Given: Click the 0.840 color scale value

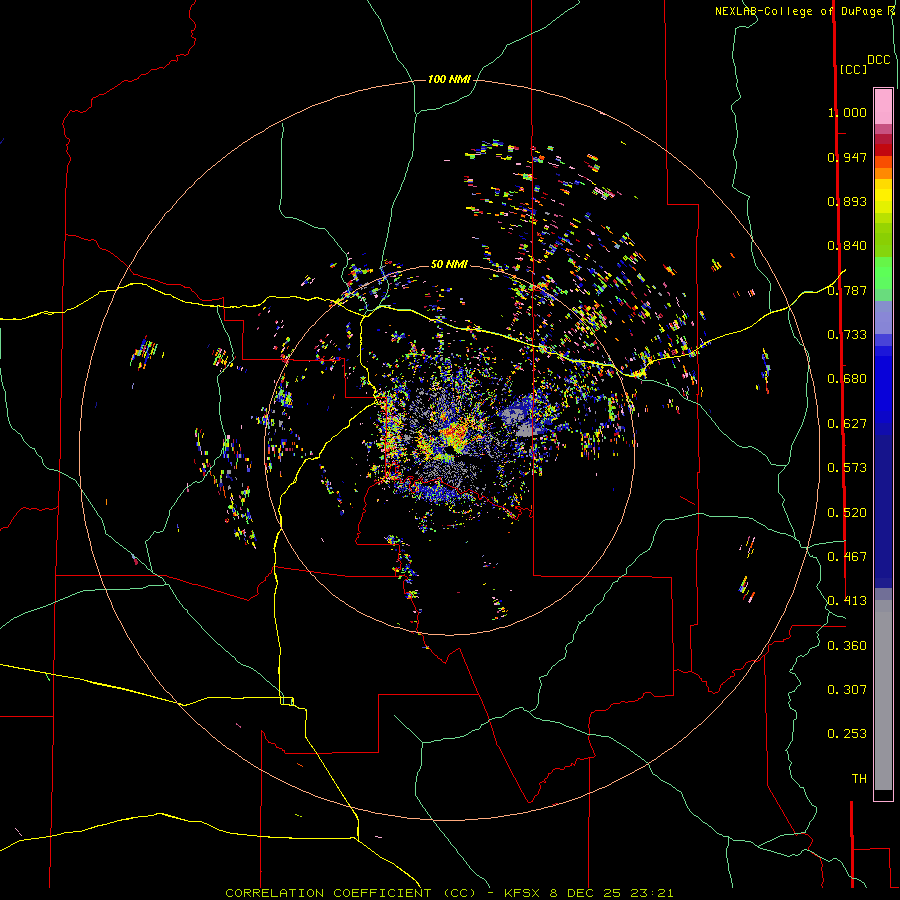Looking at the screenshot, I should point(847,246).
